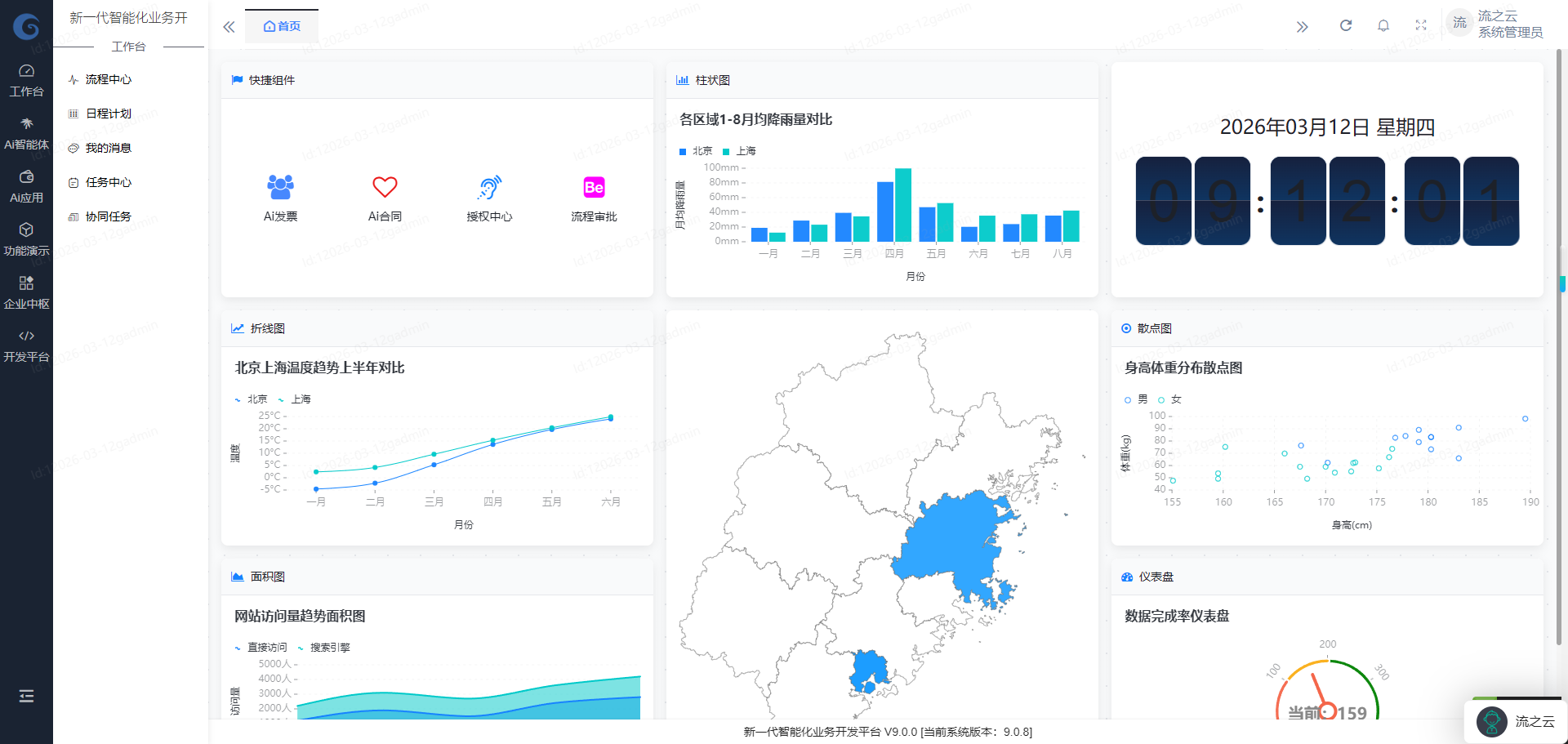This screenshot has height=744, width=1568.
Task: Collapse the sidebar using the bottom hamburger icon
Action: [26, 695]
